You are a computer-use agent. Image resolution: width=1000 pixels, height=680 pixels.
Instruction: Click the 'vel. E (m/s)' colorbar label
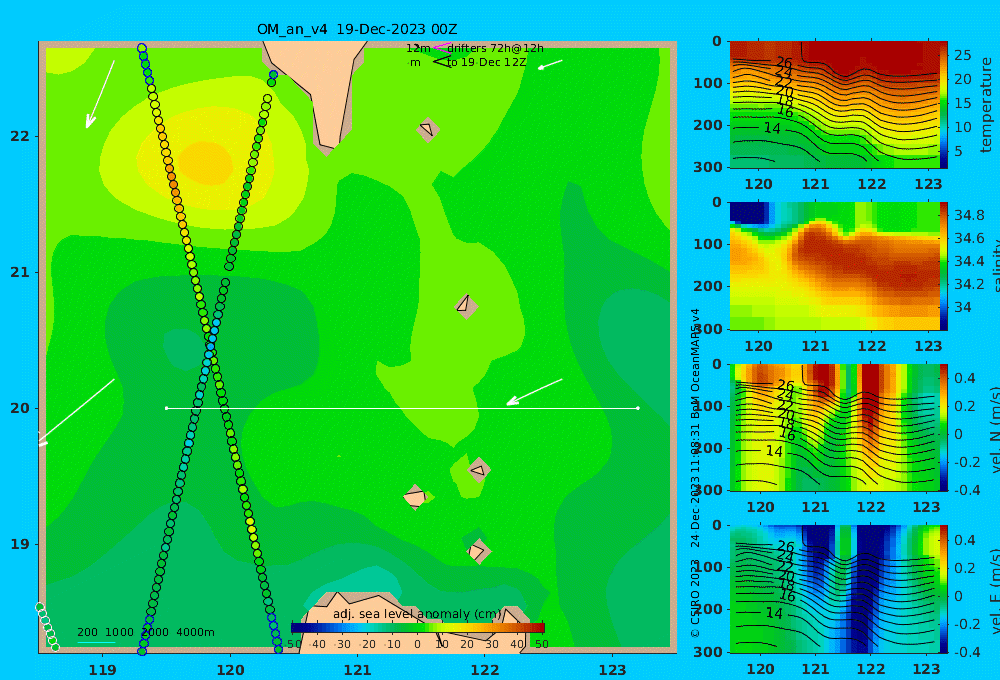pyautogui.click(x=995, y=591)
